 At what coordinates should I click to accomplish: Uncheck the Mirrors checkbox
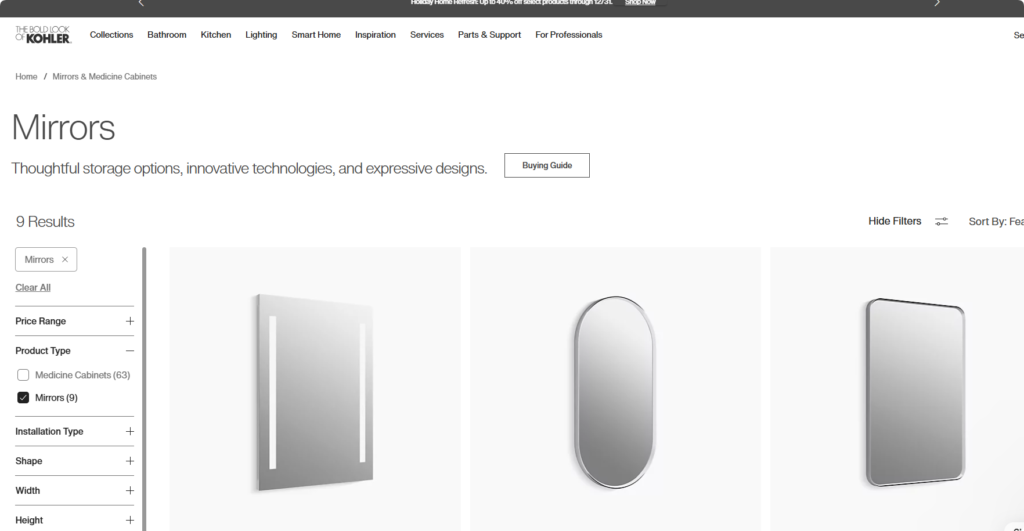coord(23,398)
